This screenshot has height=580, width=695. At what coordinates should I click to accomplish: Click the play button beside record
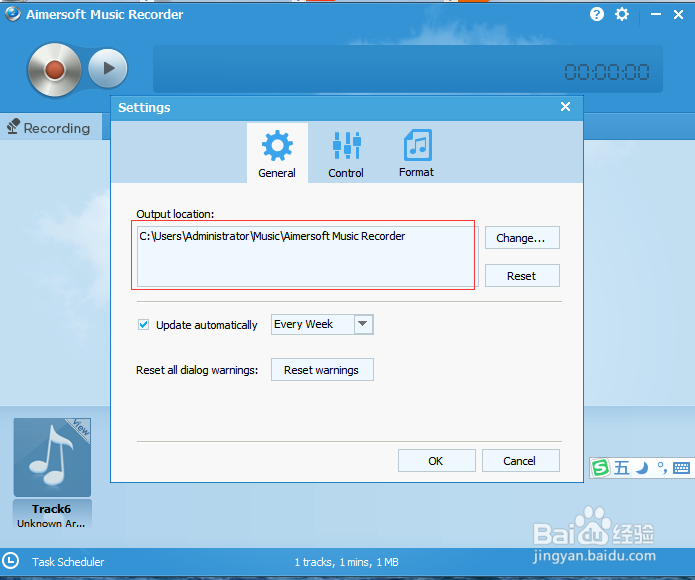pos(108,68)
